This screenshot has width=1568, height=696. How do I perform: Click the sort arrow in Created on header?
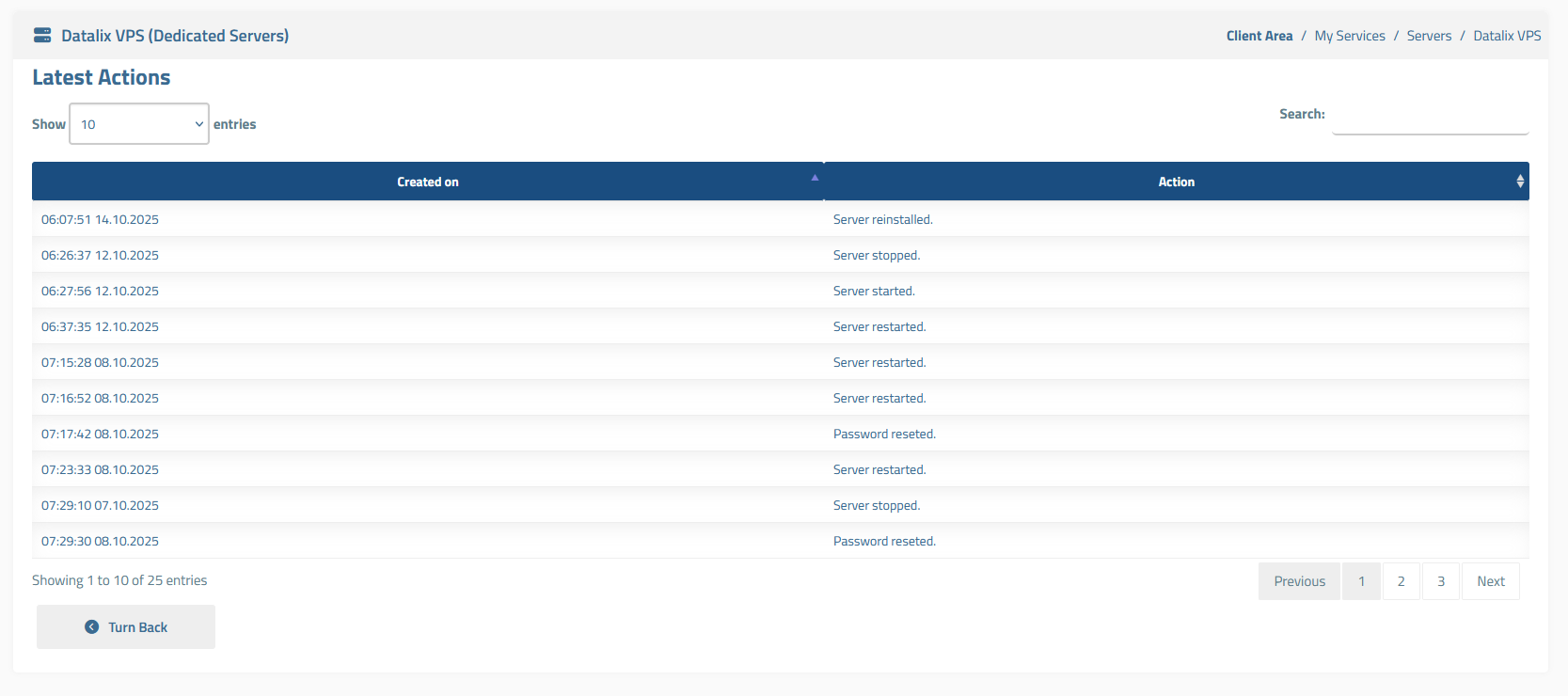(815, 178)
